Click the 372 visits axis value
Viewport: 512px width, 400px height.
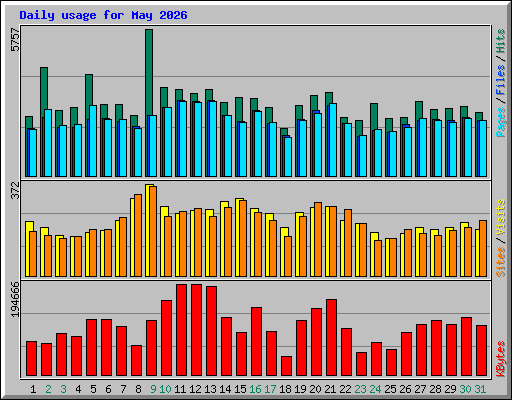(15, 190)
